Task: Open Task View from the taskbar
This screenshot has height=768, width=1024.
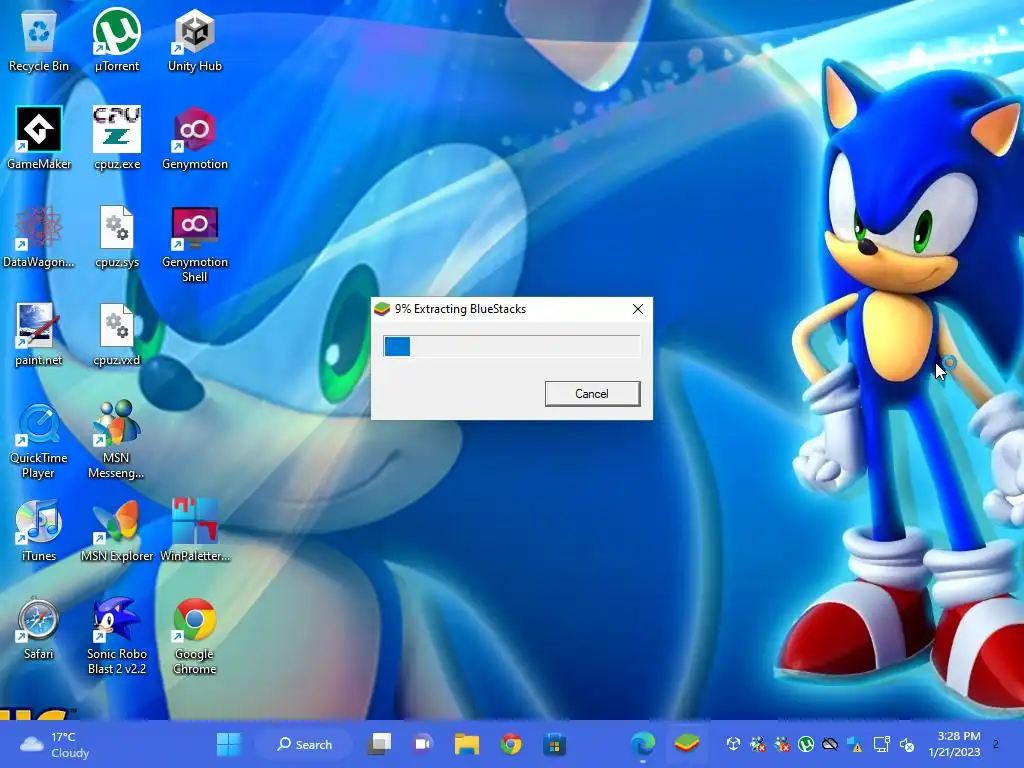Action: pos(379,744)
